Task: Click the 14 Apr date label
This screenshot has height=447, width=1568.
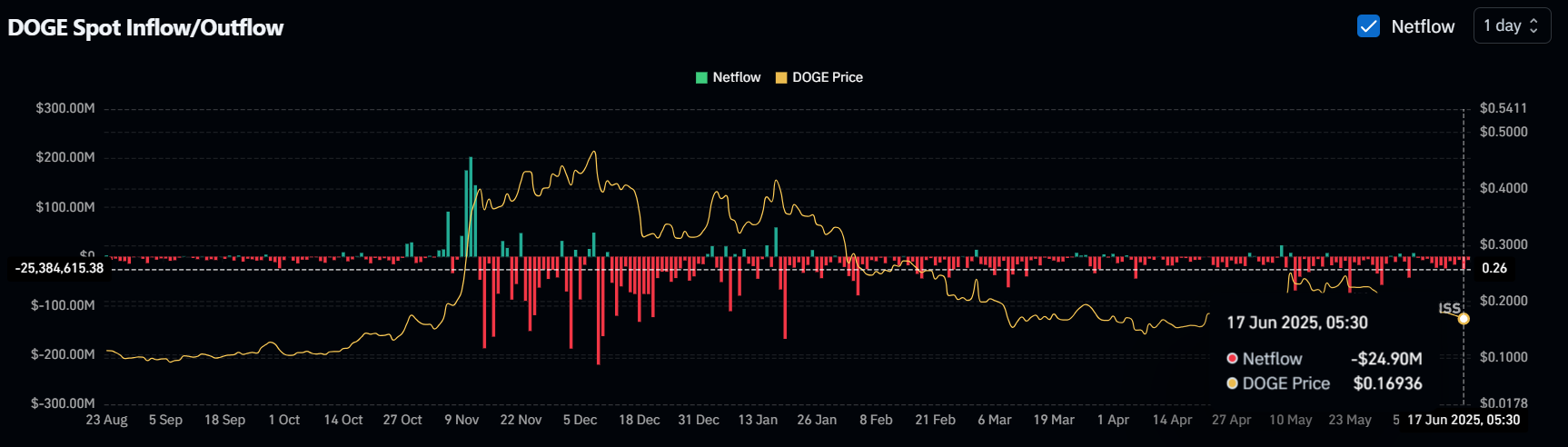Action: 1172,420
